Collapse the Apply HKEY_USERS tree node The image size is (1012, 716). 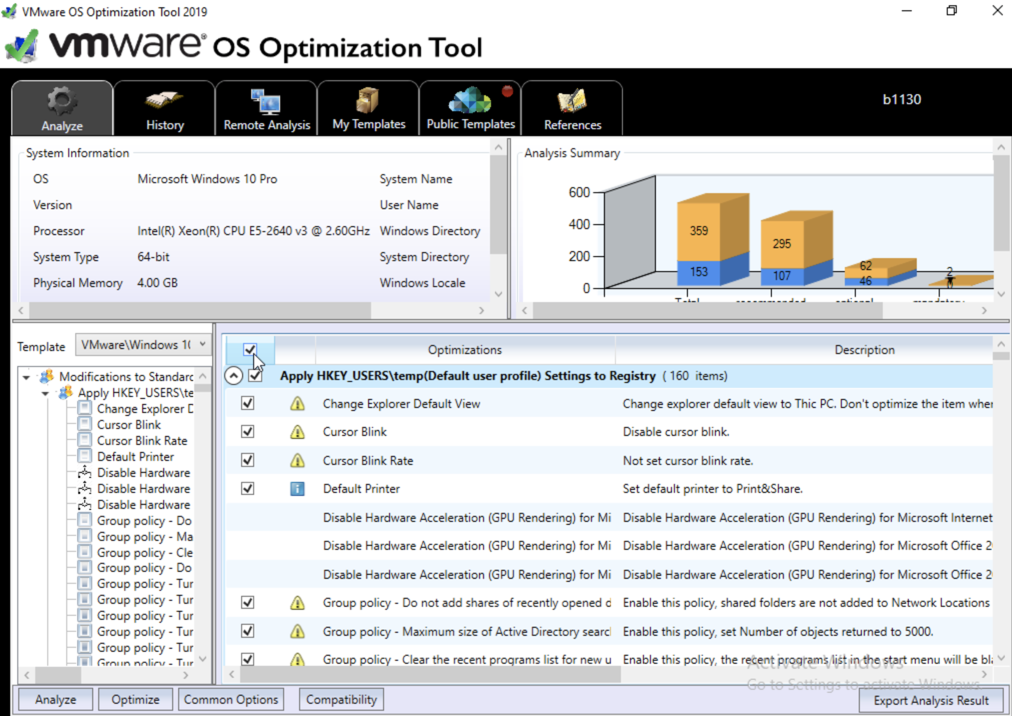point(45,393)
